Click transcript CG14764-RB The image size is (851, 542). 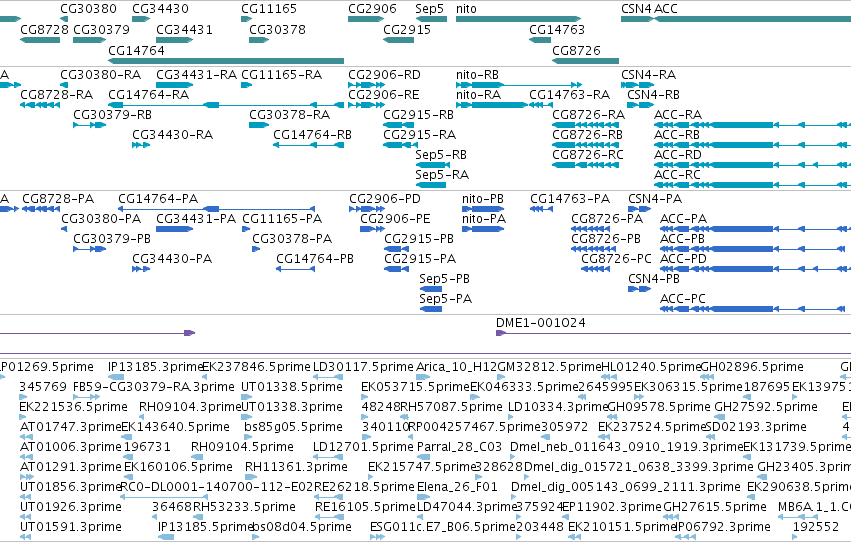click(308, 145)
